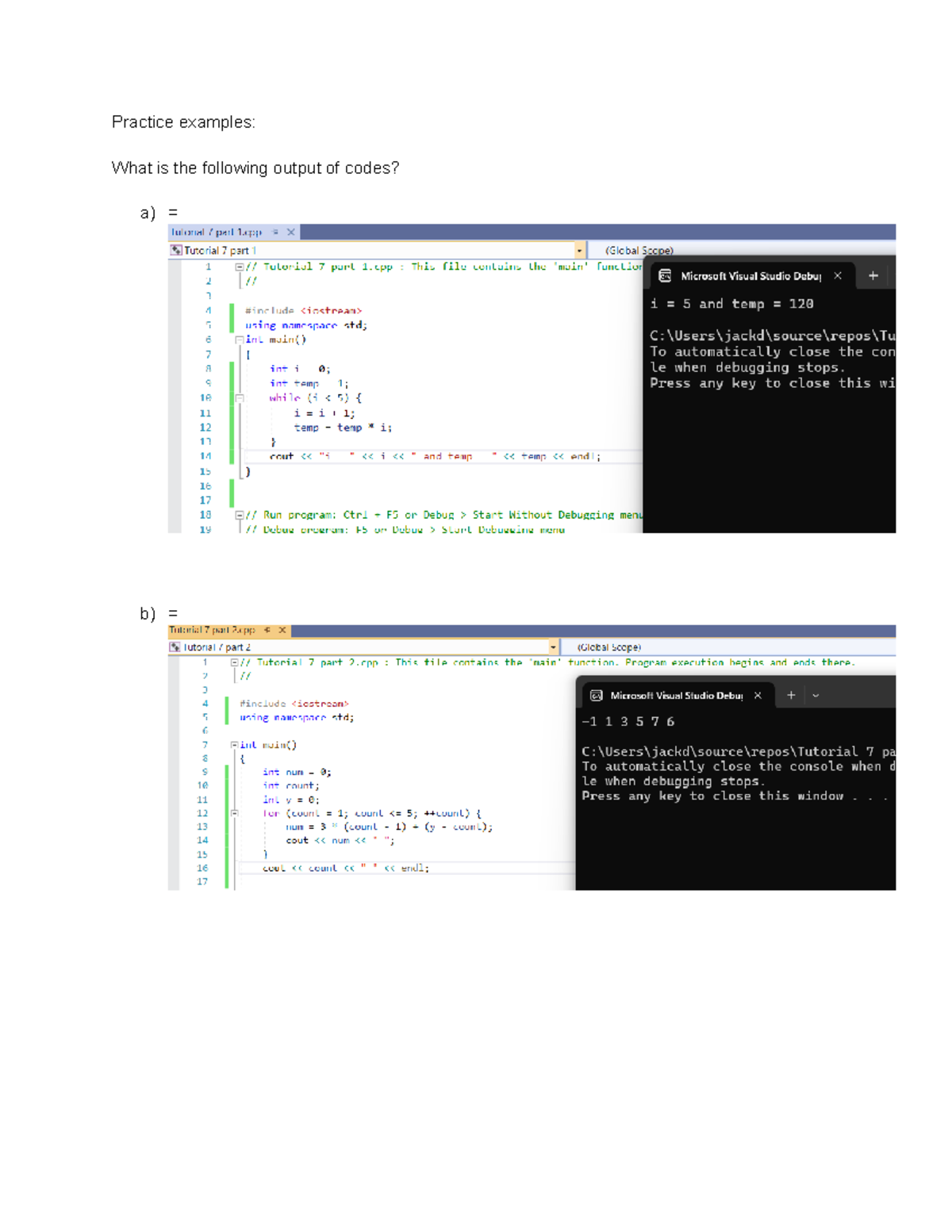
Task: Collapse int main() block in part 1 code
Action: (239, 340)
